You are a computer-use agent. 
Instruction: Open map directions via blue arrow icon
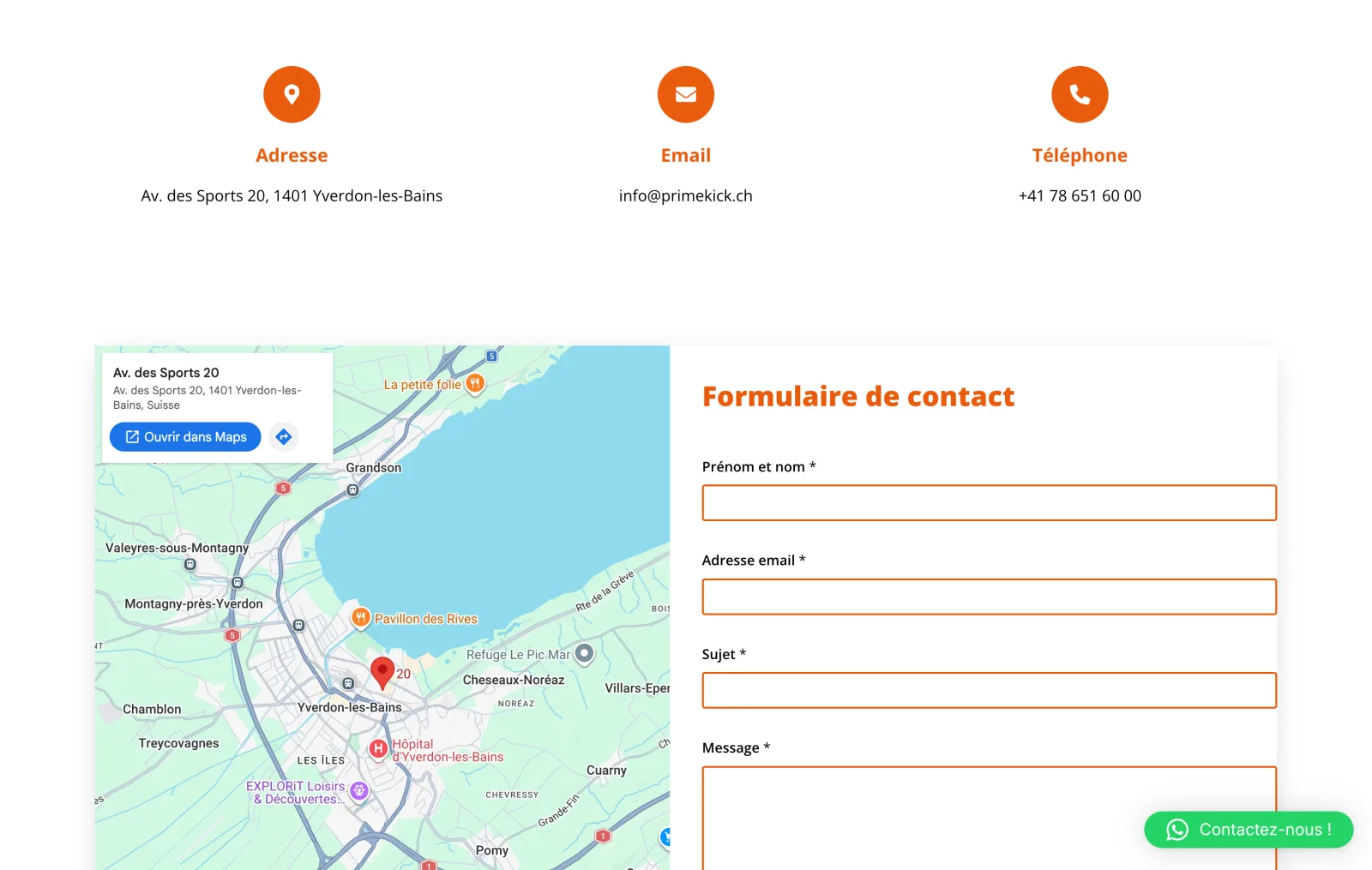(284, 437)
